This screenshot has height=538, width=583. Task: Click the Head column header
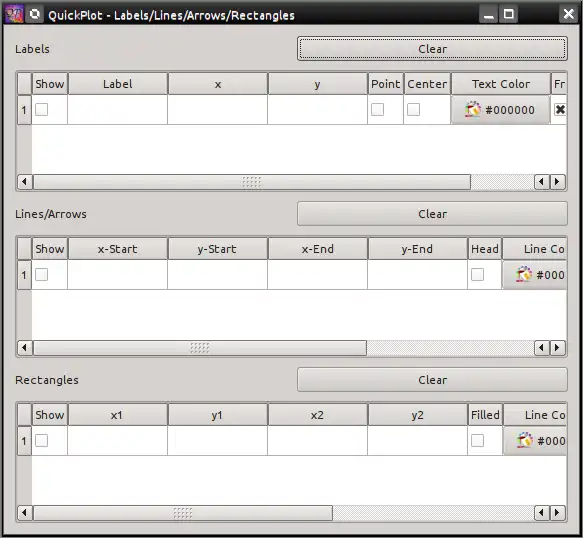(485, 249)
